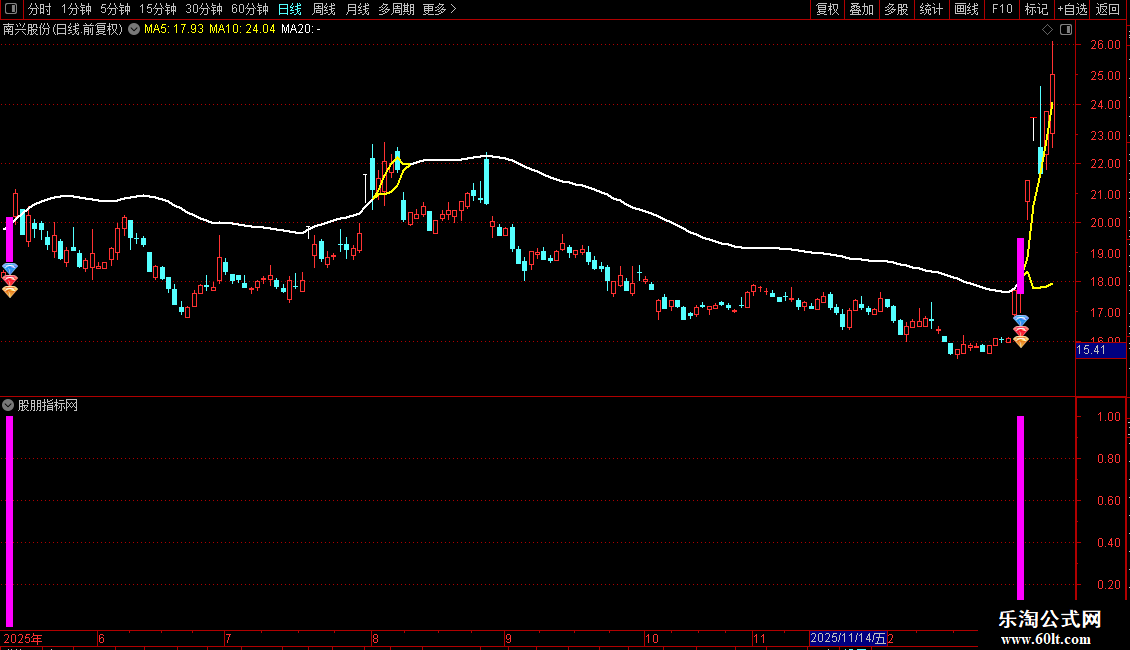Open the 股朋指标网 sub-indicator dropdown

[x=8, y=406]
